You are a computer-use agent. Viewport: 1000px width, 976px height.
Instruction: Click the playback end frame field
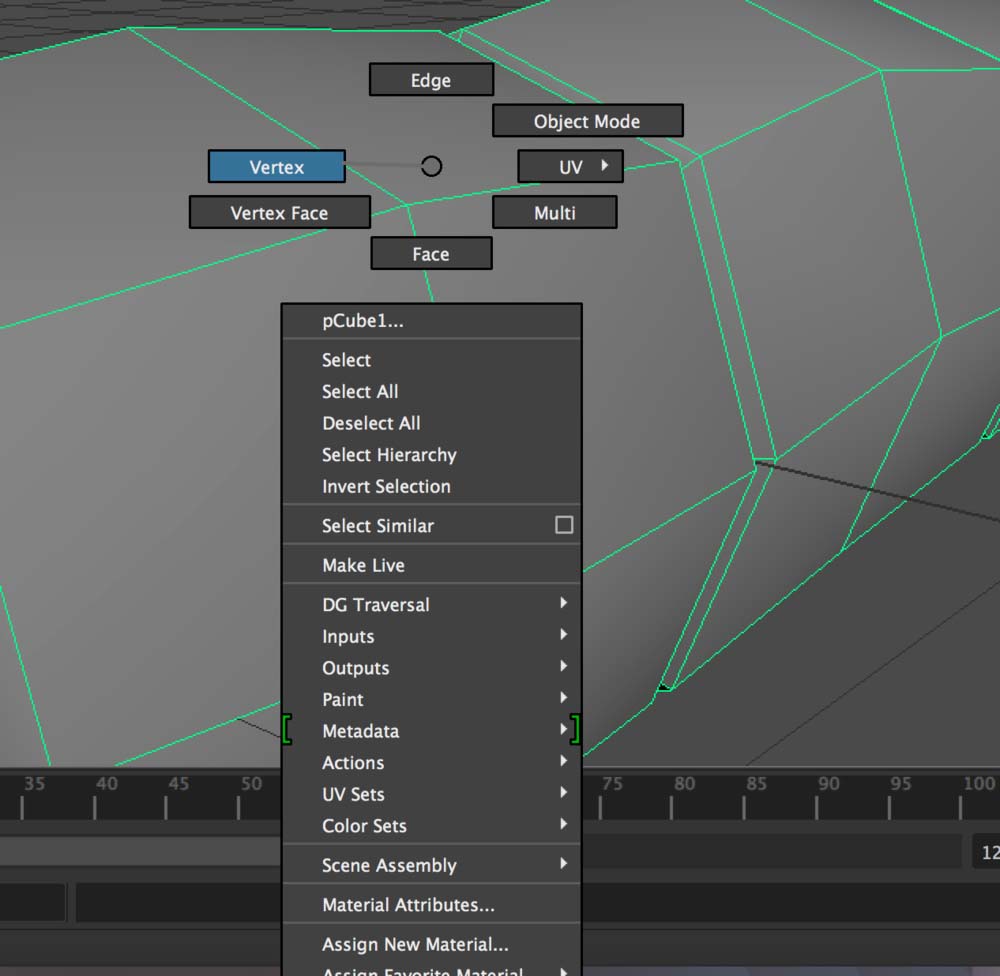pyautogui.click(x=986, y=852)
